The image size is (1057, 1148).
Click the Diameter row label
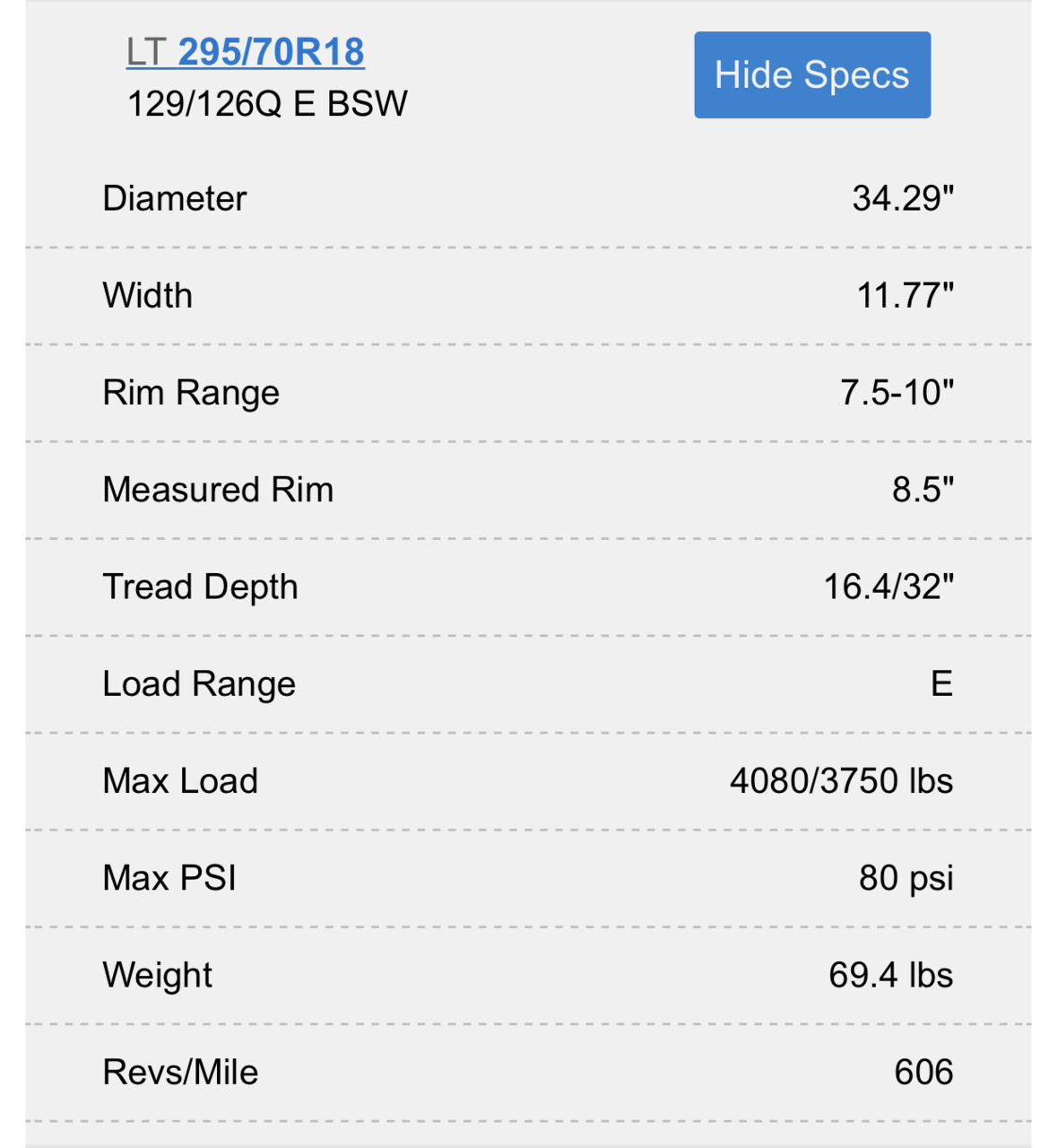point(174,198)
